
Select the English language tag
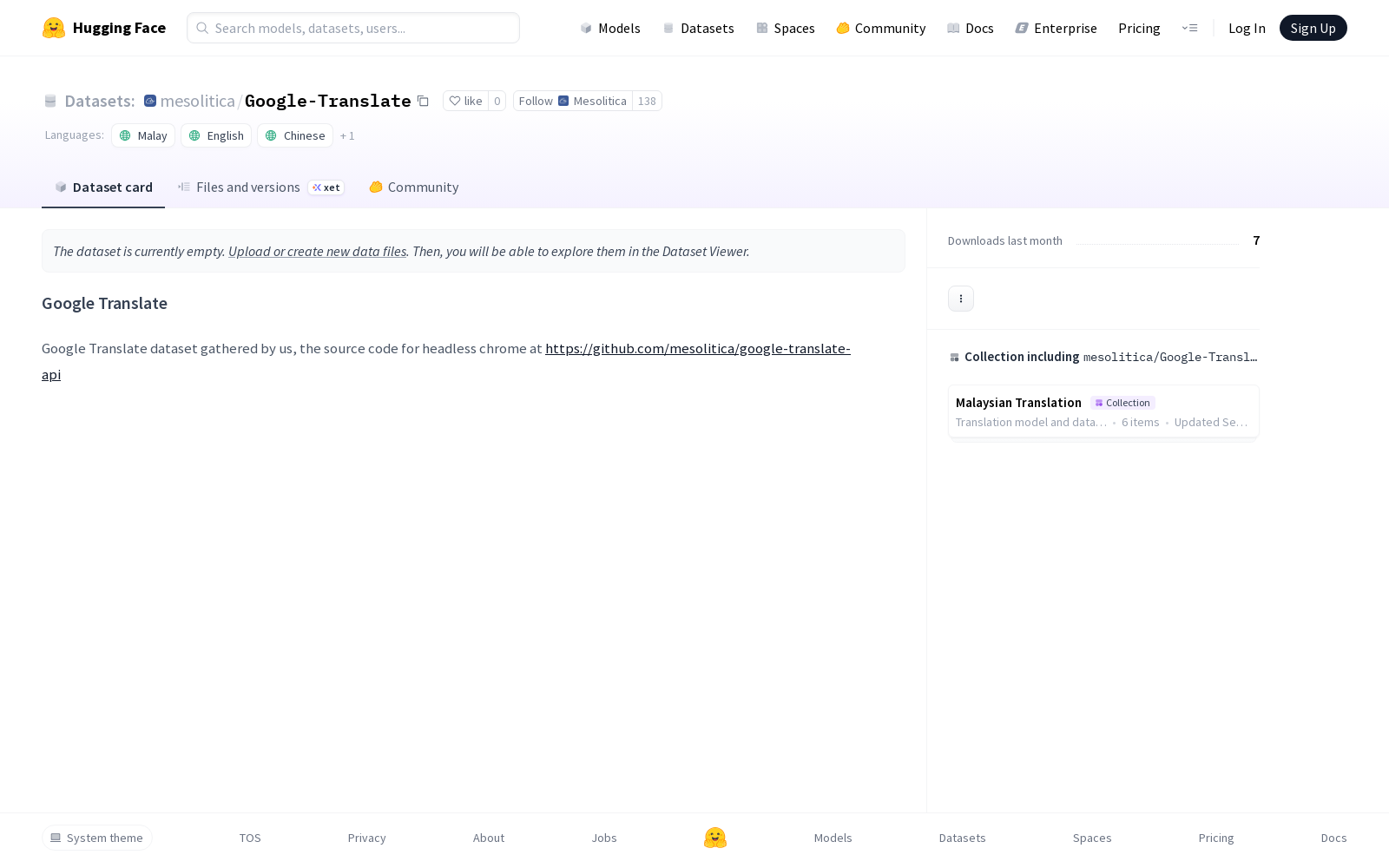216,135
